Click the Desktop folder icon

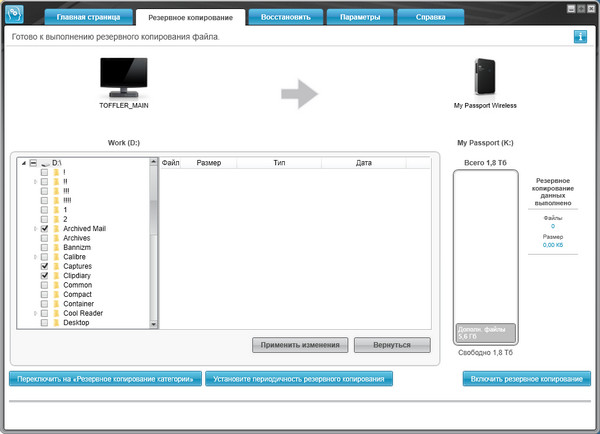56,323
